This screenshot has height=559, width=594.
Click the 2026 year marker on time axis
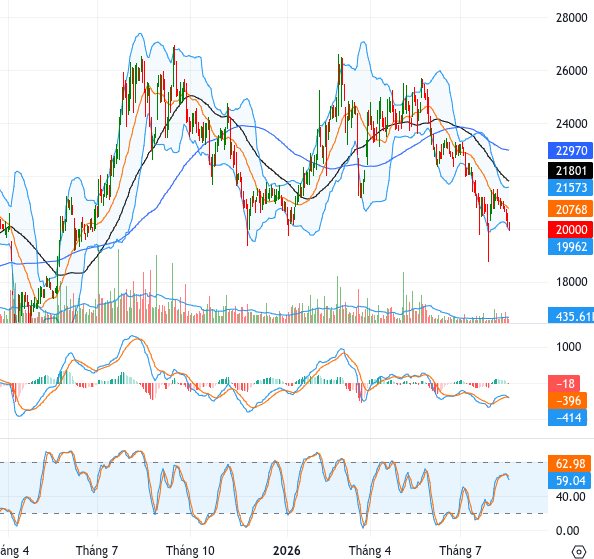pyautogui.click(x=287, y=550)
